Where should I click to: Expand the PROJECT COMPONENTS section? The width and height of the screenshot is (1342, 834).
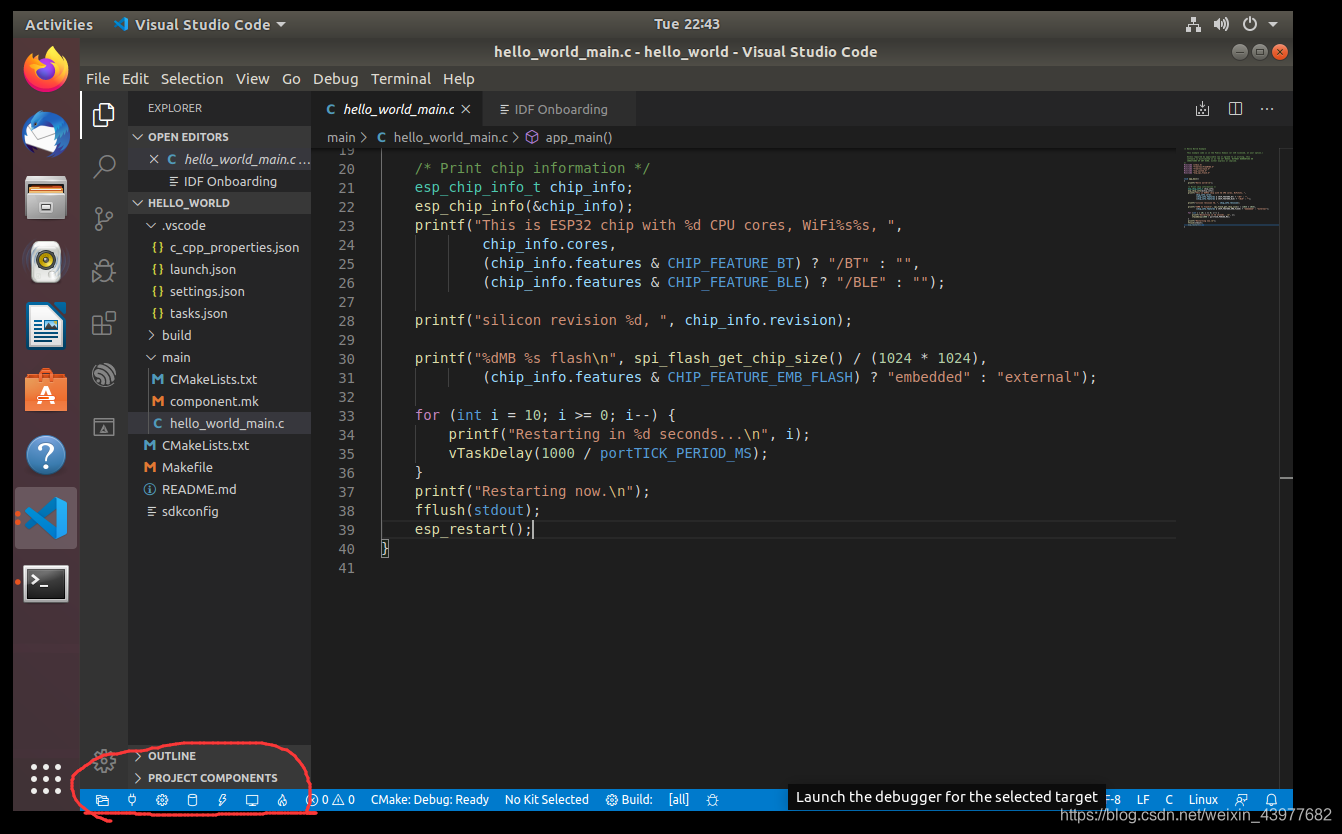(219, 778)
